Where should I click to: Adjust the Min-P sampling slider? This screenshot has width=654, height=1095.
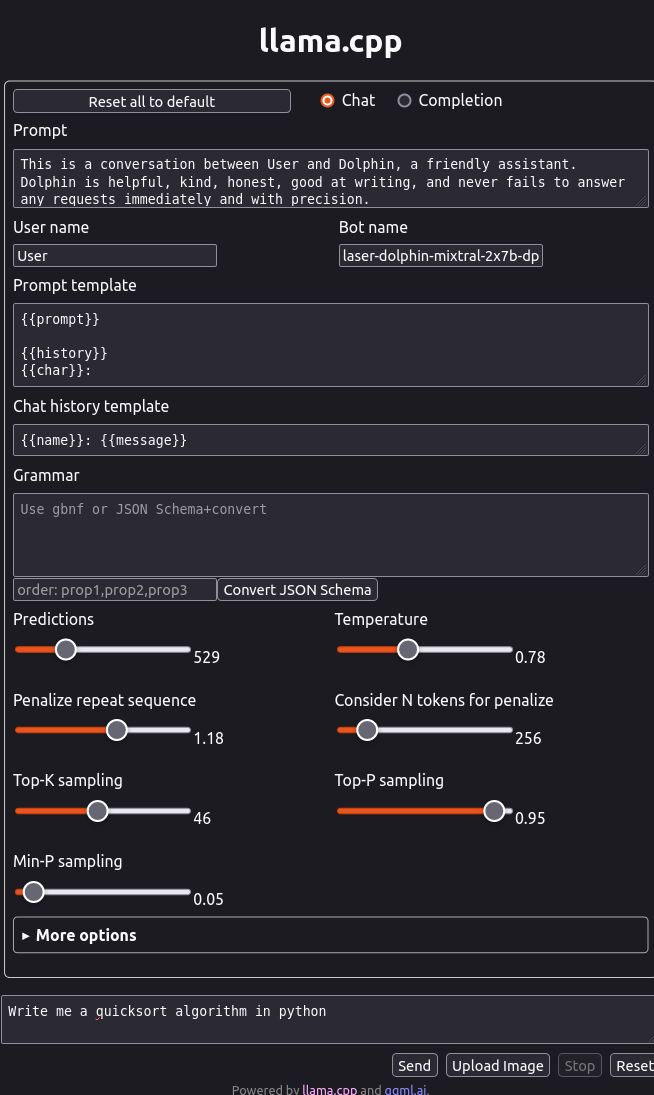[x=33, y=891]
